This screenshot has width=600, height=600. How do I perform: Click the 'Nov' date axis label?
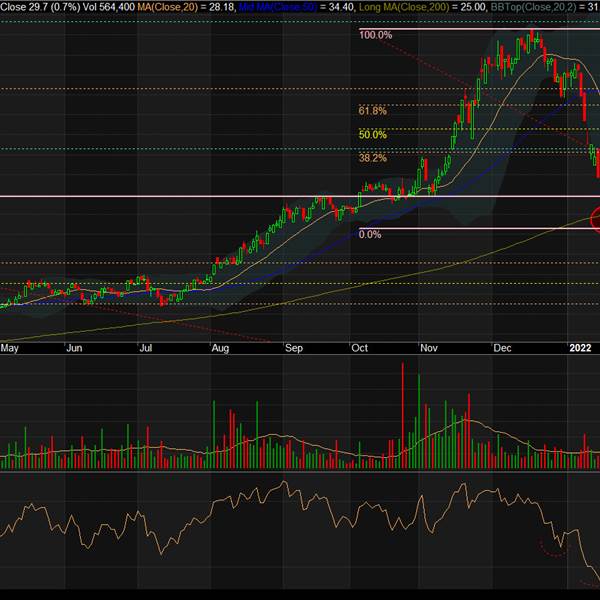coord(429,348)
